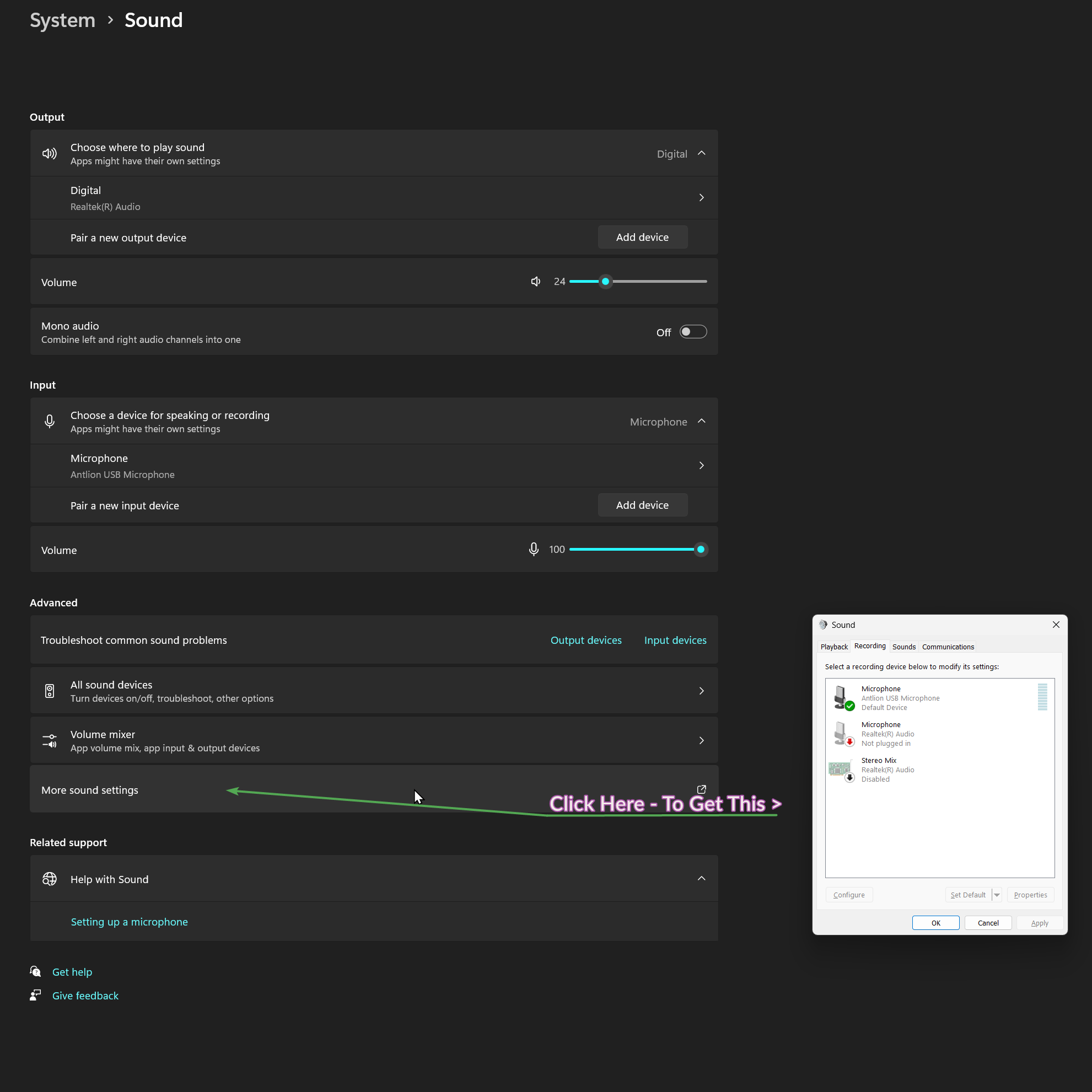Click the output Volume slider handle at 24

tap(605, 282)
